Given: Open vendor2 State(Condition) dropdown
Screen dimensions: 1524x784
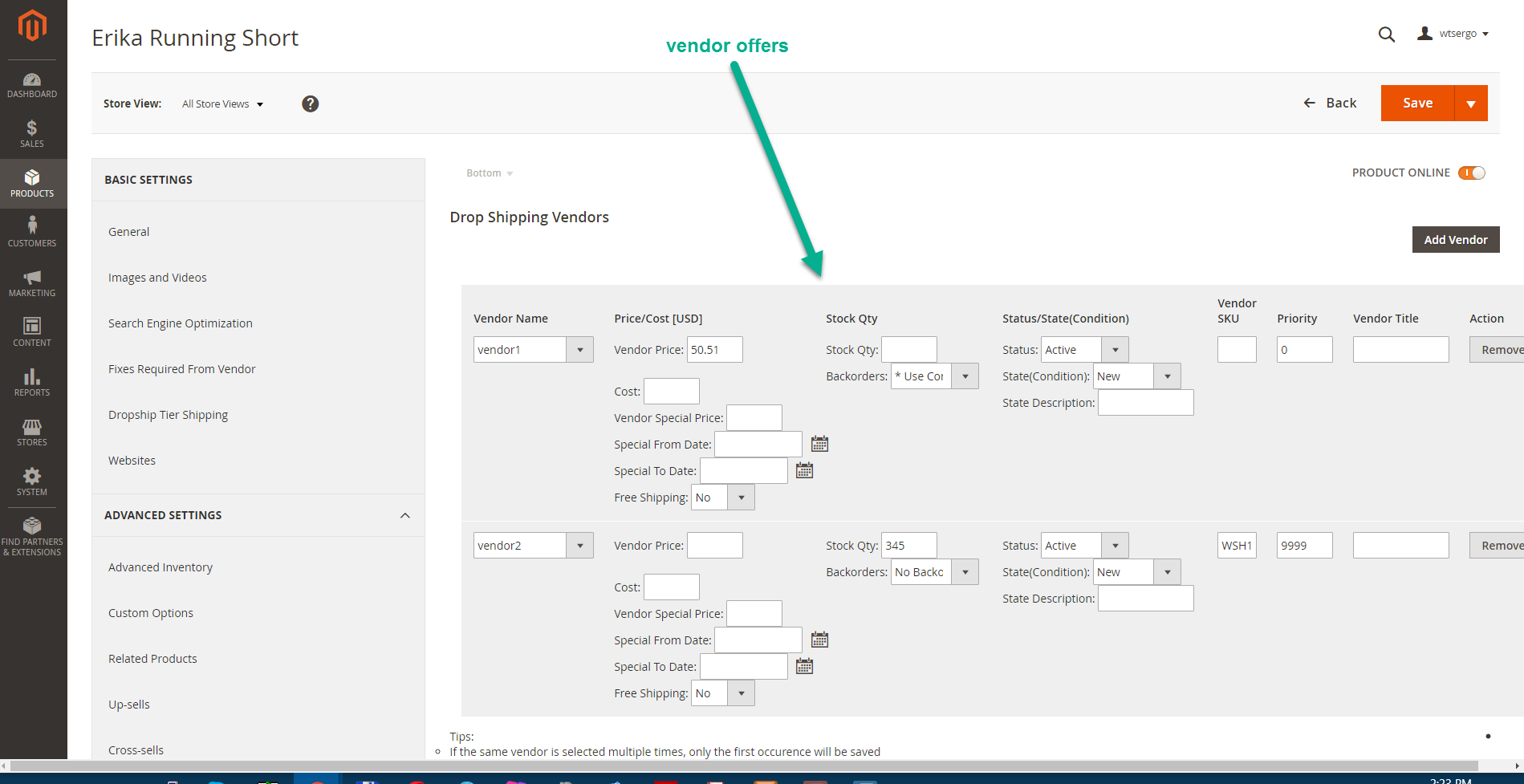Looking at the screenshot, I should coord(1137,572).
